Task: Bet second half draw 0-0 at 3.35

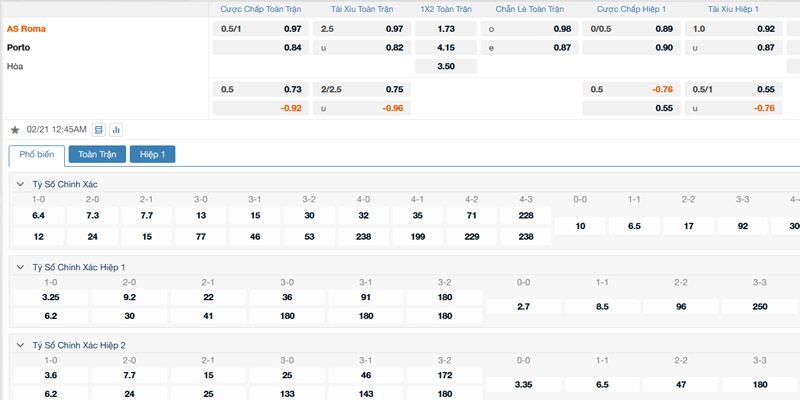Action: click(523, 385)
